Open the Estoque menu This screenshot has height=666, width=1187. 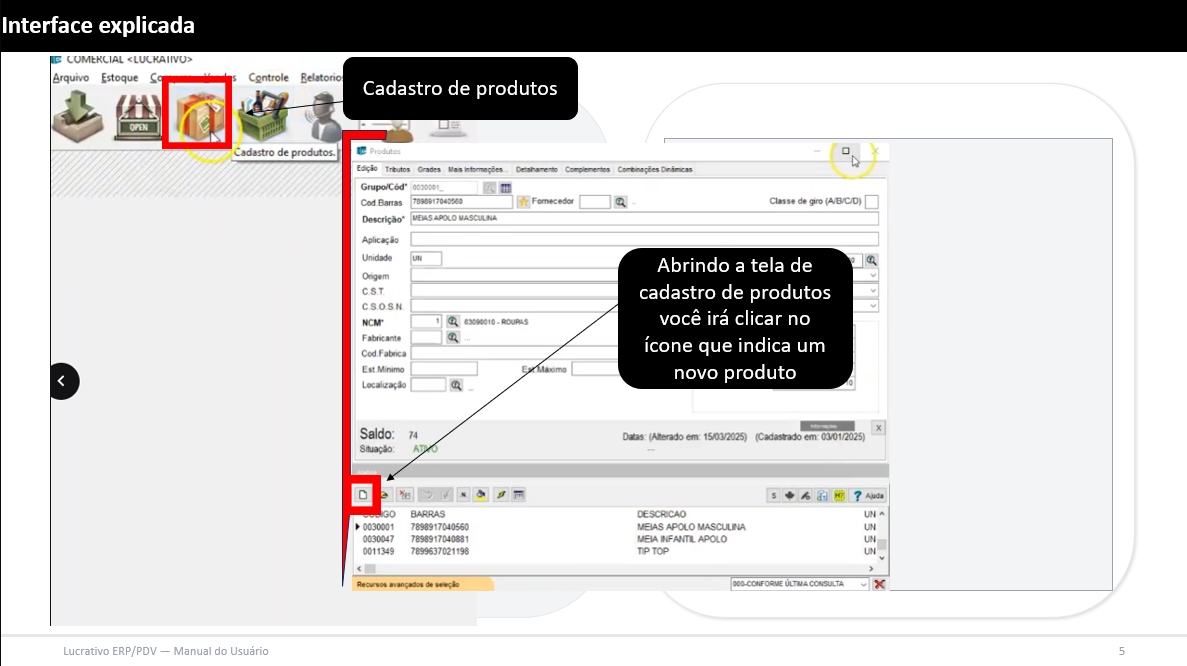coord(119,78)
